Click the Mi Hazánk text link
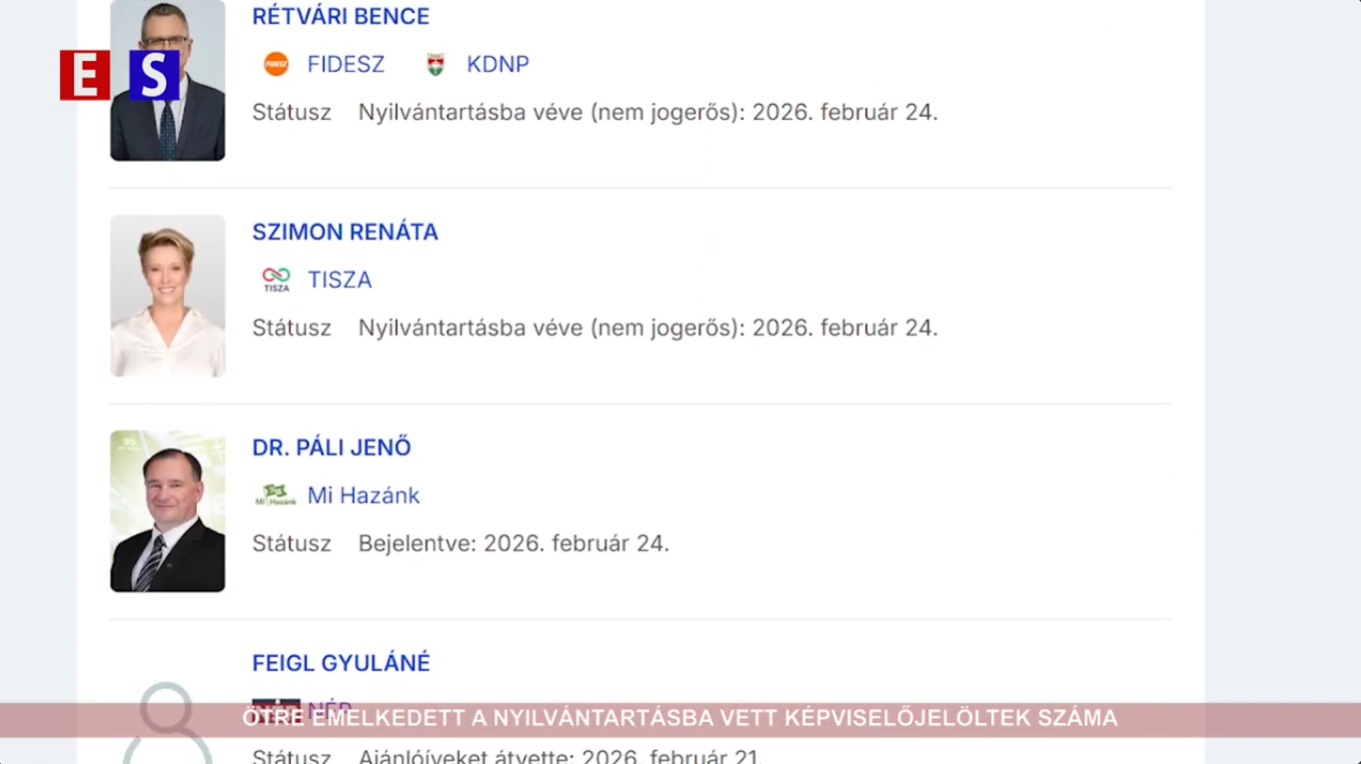Screen dimensions: 1361x764 click(364, 495)
